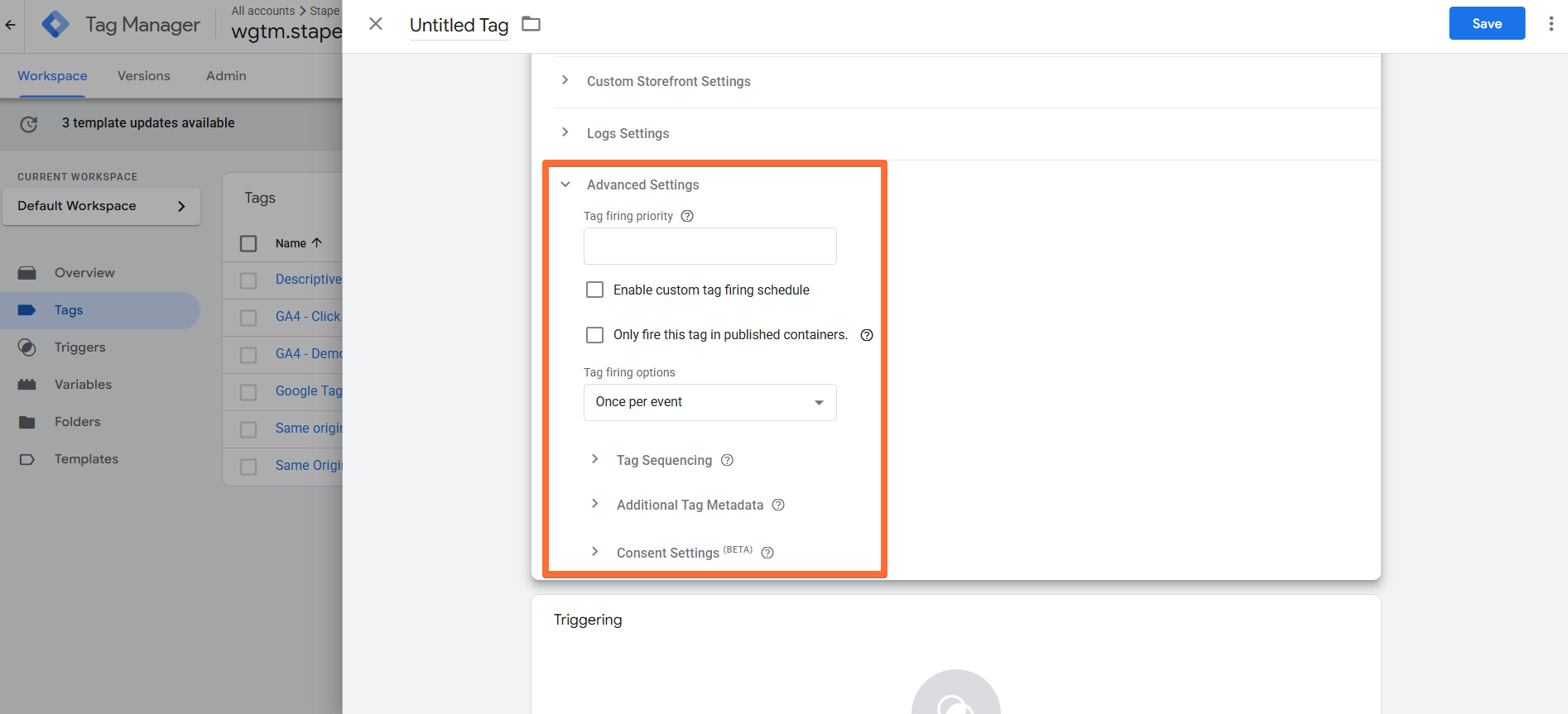Check Only fire this tag in published containers

594,335
